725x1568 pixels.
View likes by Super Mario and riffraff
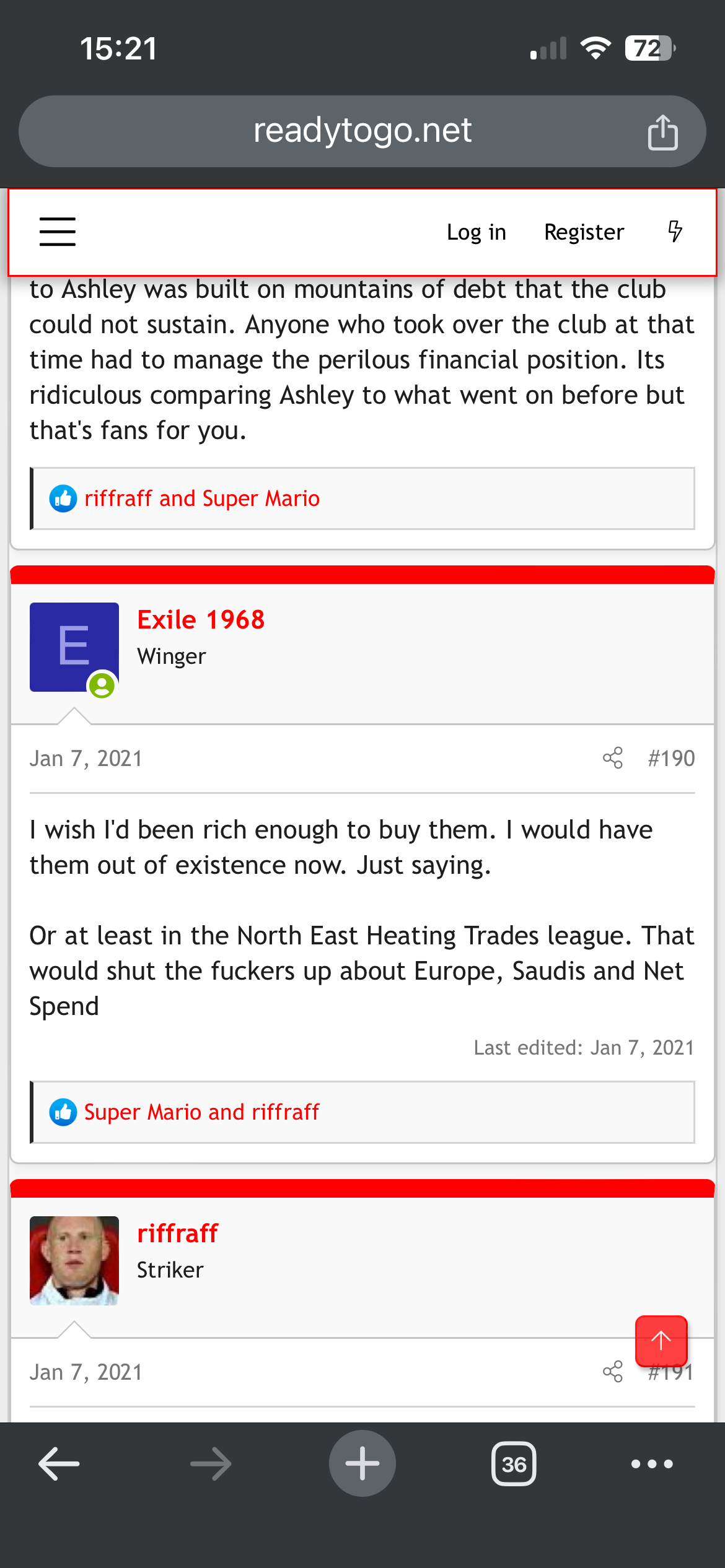point(201,1112)
